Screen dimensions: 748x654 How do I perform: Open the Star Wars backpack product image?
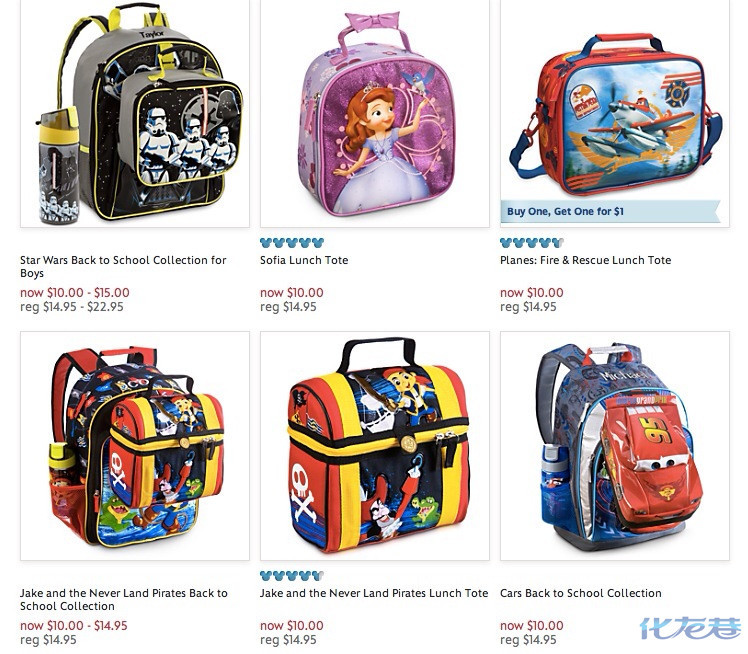click(135, 113)
